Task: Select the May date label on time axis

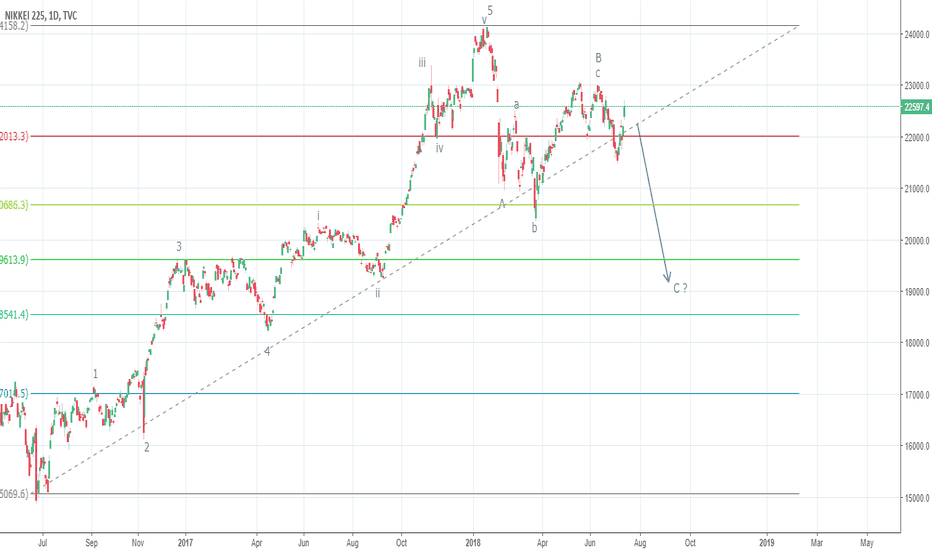Action: 867,543
